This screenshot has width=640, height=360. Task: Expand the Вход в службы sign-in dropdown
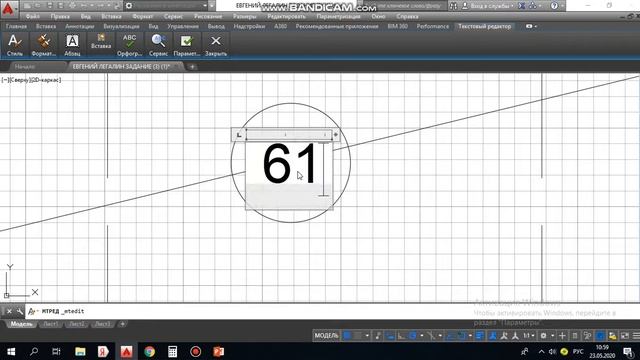click(x=512, y=6)
